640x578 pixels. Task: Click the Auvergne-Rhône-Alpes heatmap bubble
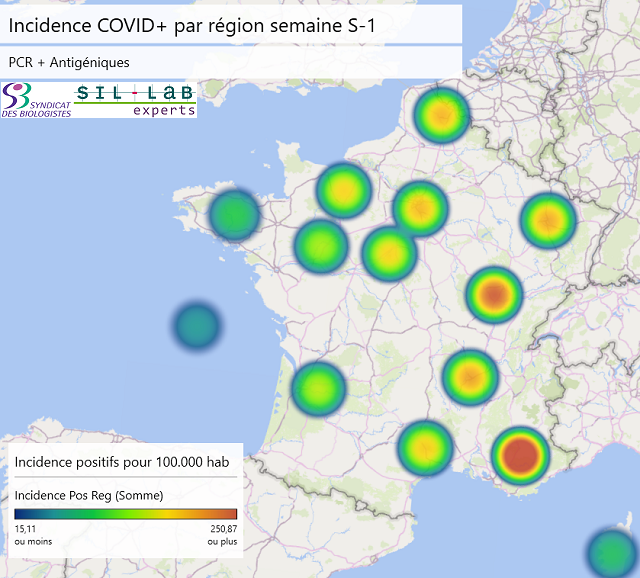click(471, 377)
